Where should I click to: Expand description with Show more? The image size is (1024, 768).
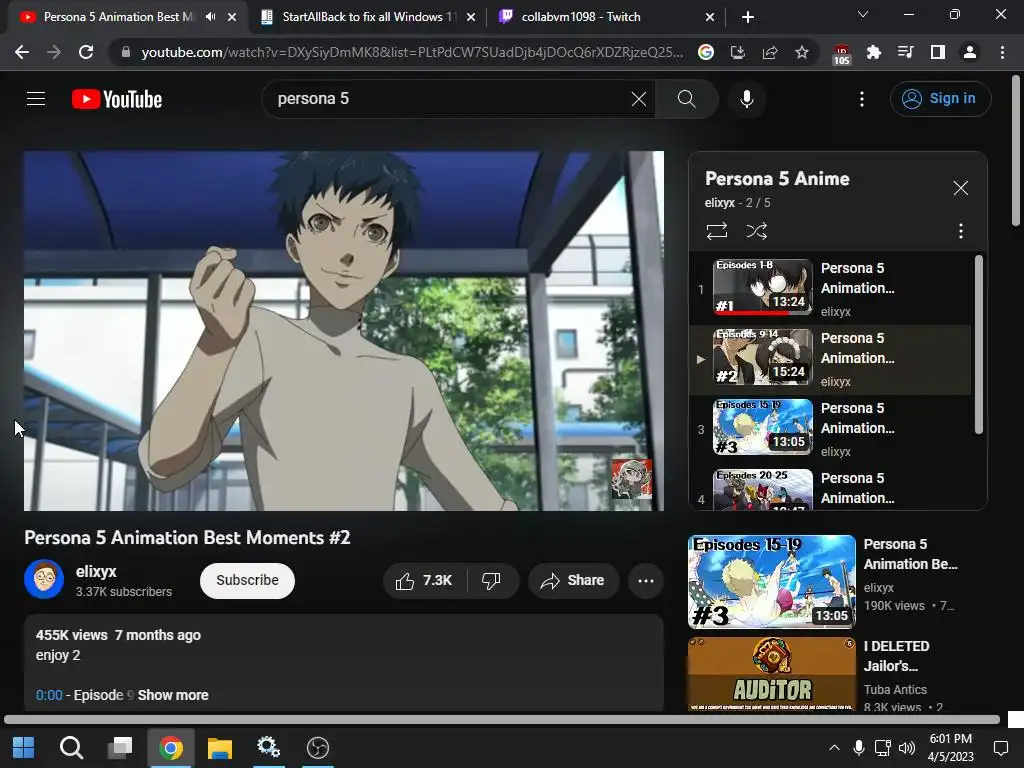pyautogui.click(x=173, y=695)
